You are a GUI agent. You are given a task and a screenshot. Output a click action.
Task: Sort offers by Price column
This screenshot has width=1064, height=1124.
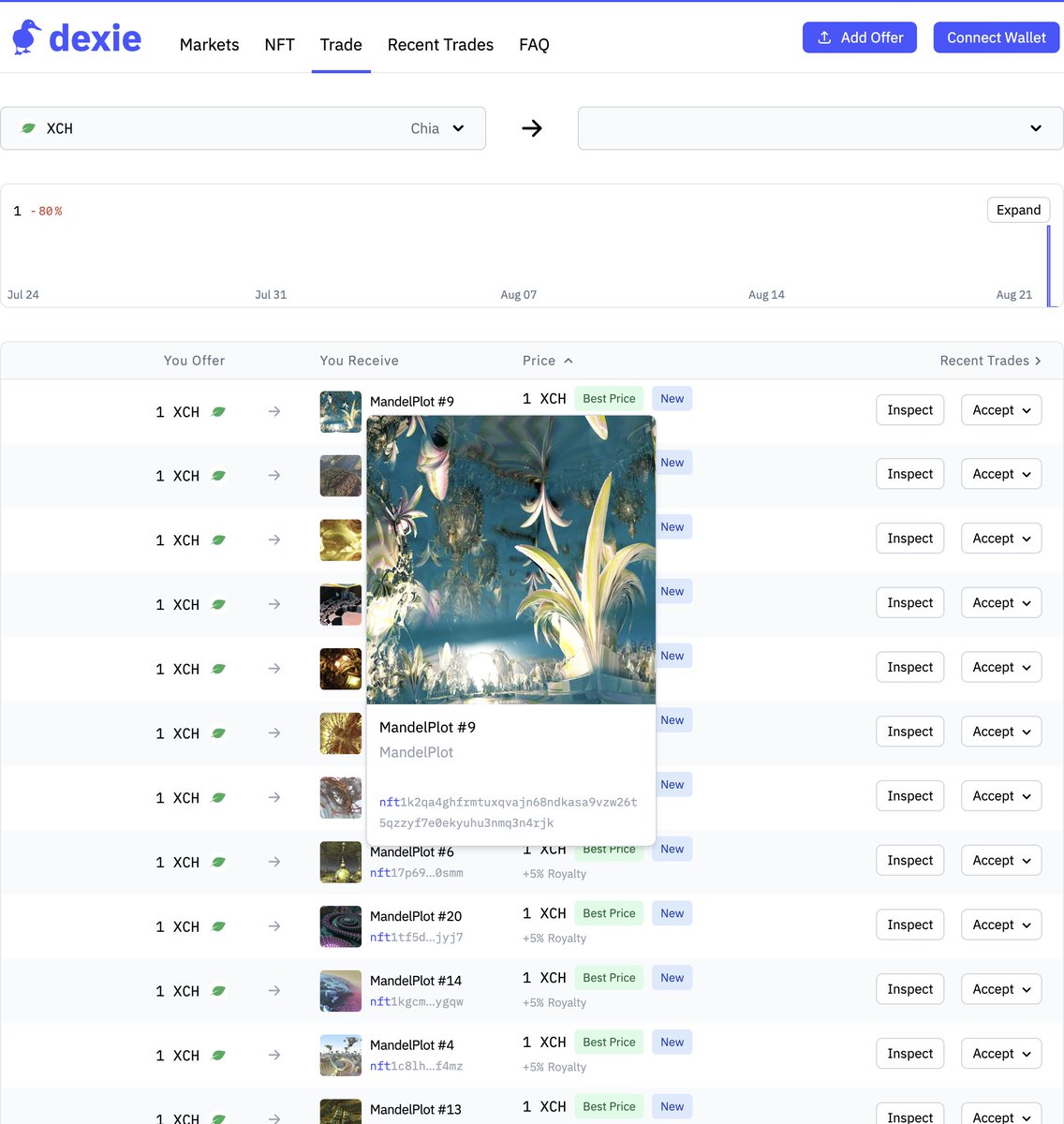548,361
